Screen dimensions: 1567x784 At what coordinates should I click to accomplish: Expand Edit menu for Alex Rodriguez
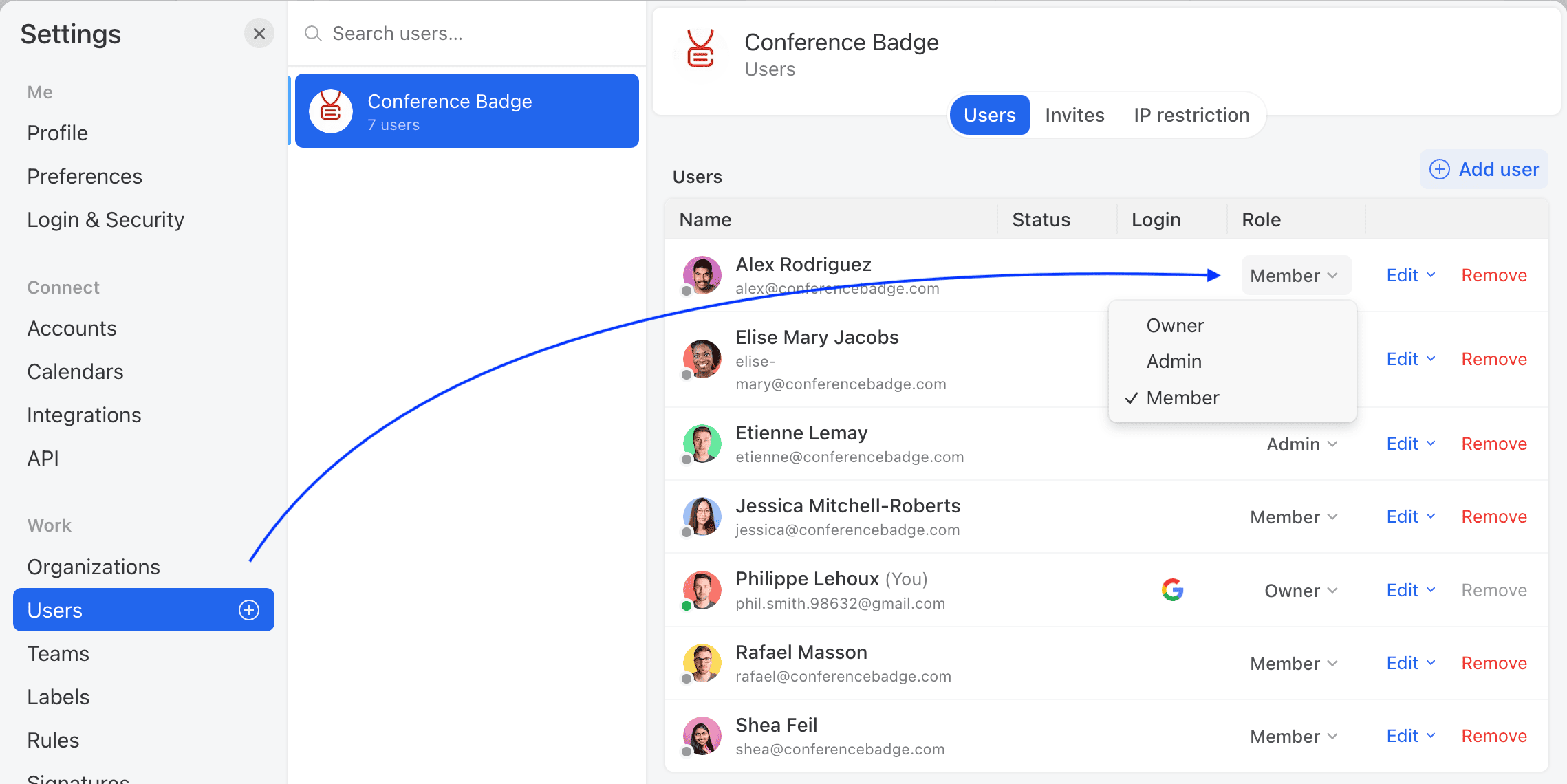coord(1411,275)
